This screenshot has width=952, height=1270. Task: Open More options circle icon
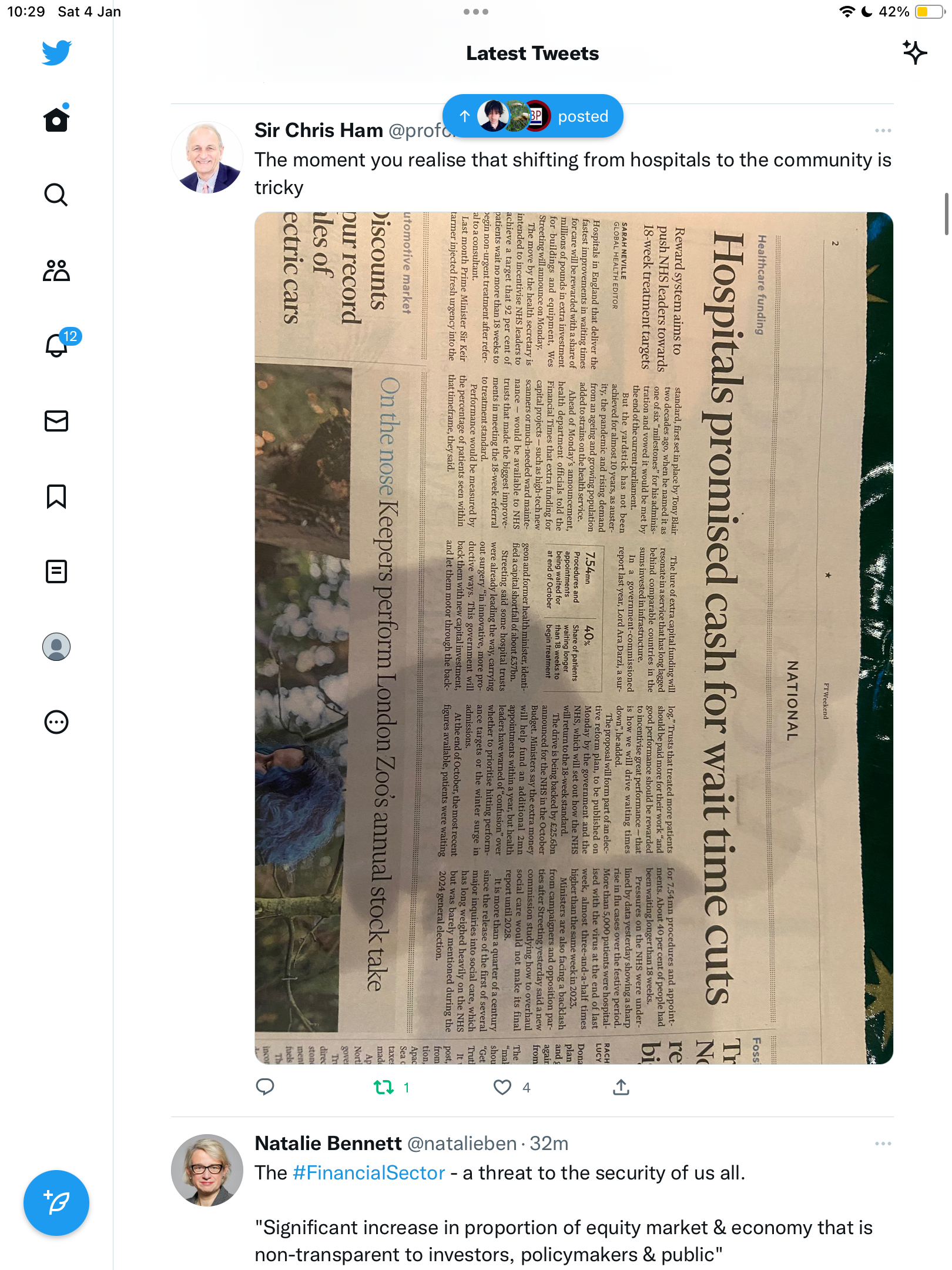point(56,722)
